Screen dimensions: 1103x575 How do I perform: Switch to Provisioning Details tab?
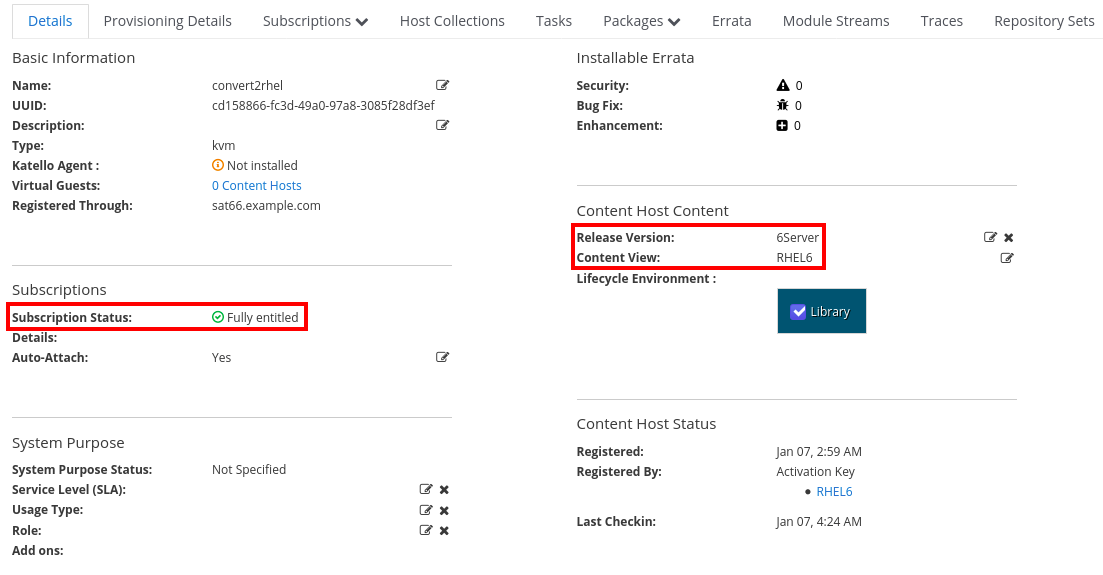coord(167,21)
